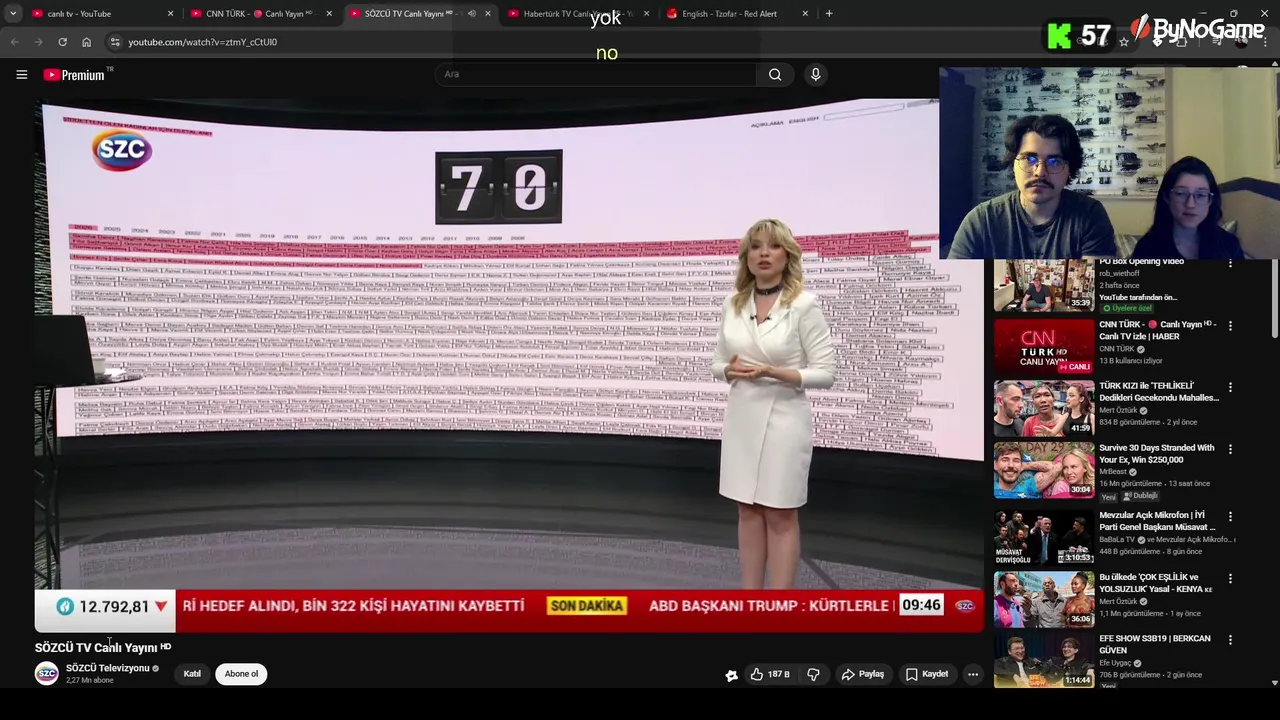
Task: Open Mevzular Açık Mikrofon video thumbnail
Action: [1044, 537]
